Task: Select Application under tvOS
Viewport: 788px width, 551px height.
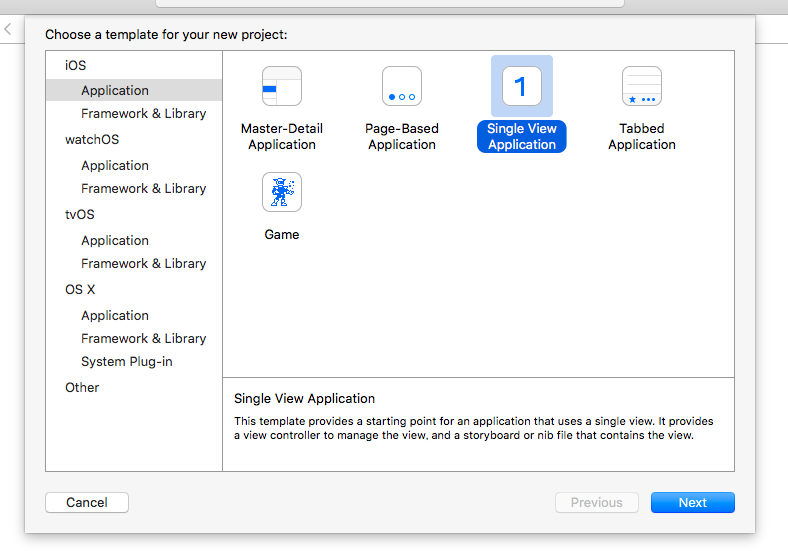Action: coord(115,240)
